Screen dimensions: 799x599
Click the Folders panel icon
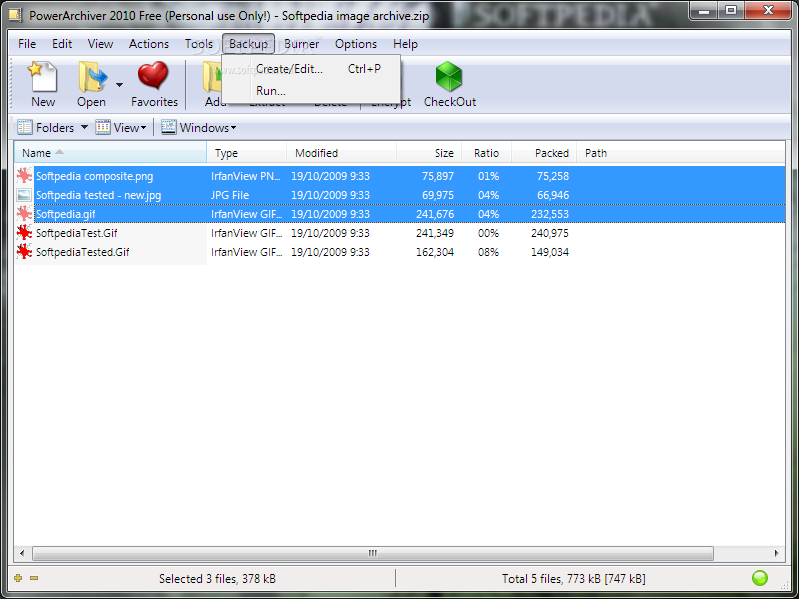tap(24, 127)
